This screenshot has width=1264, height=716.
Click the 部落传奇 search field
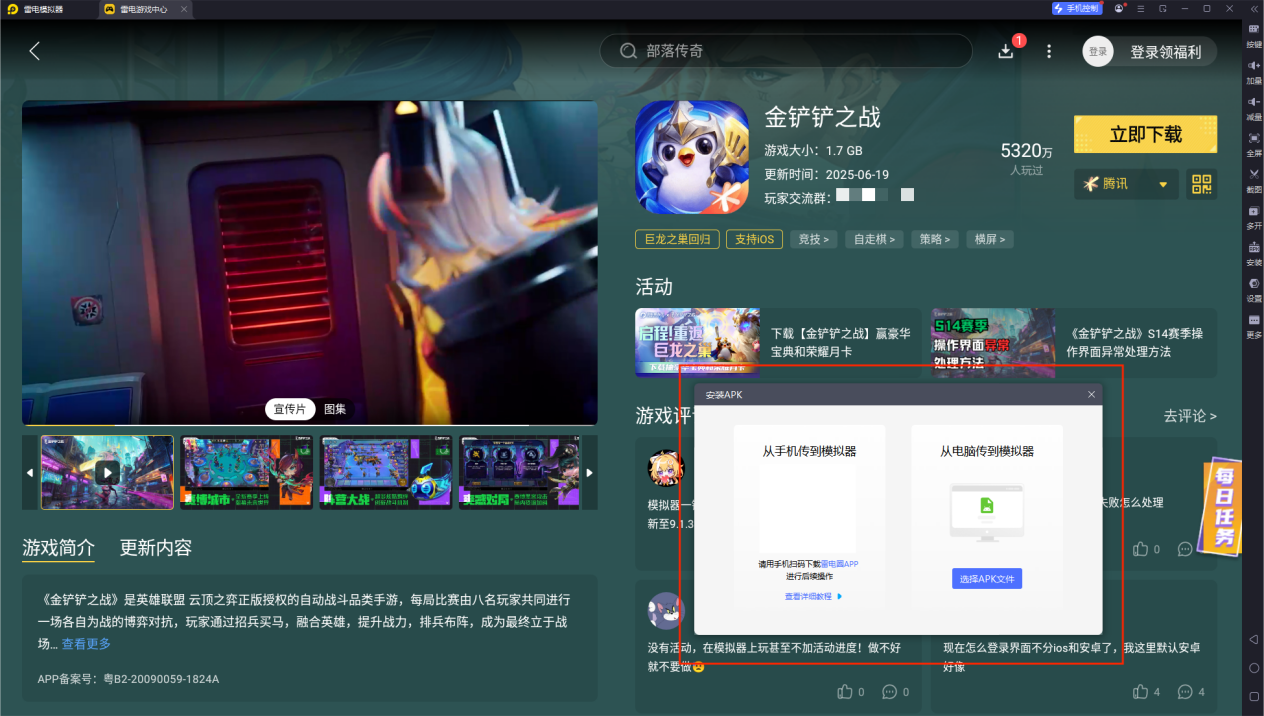pos(785,51)
